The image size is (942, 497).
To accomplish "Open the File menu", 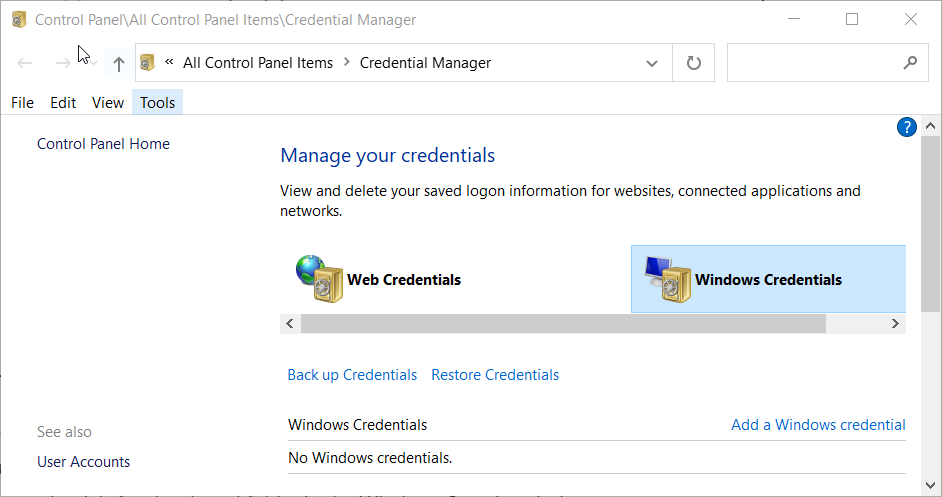I will pyautogui.click(x=22, y=103).
